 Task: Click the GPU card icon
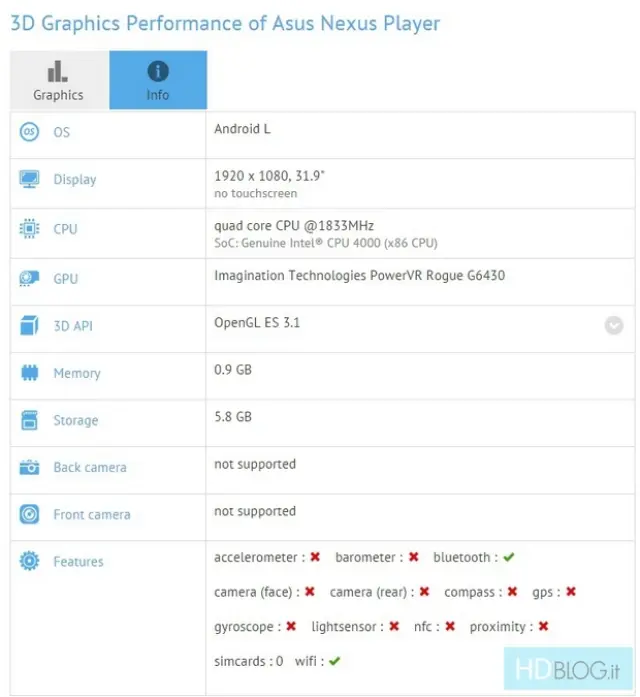click(29, 278)
